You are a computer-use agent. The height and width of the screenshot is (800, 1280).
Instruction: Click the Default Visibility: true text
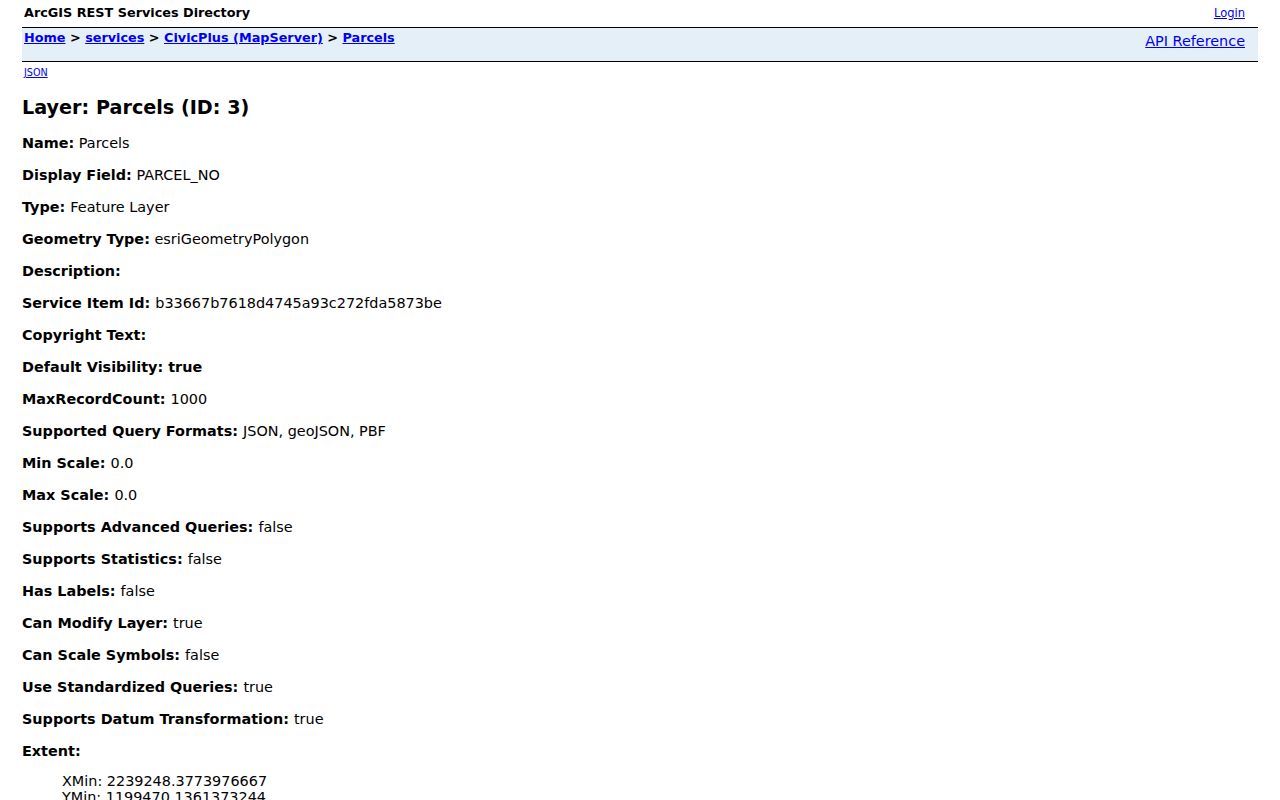tap(112, 367)
